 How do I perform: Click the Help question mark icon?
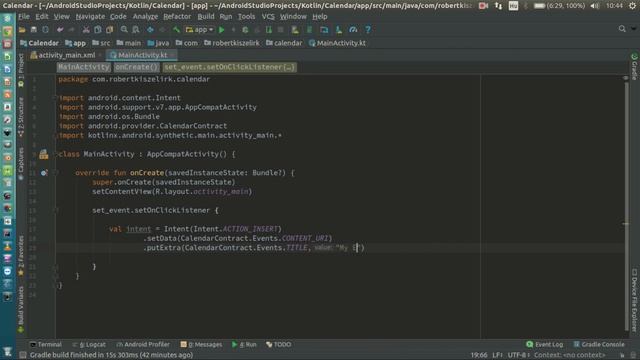[368, 30]
